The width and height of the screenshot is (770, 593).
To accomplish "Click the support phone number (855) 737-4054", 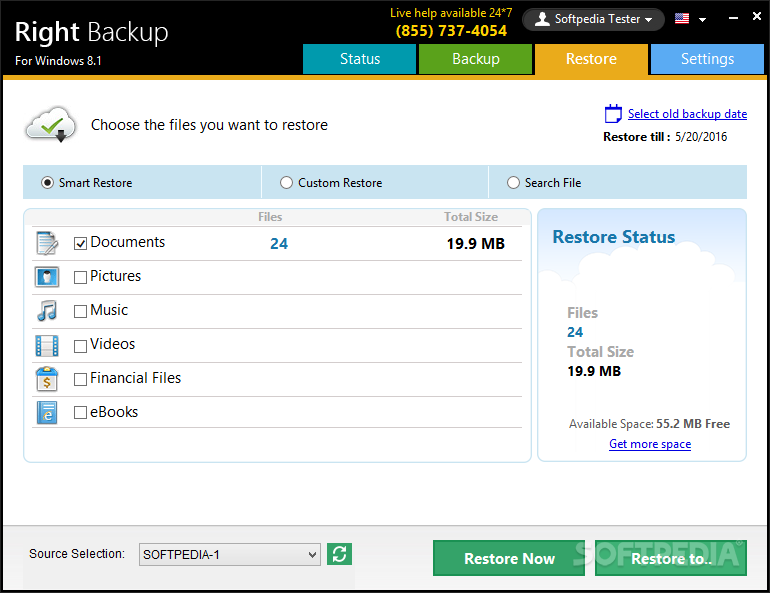I will (451, 31).
